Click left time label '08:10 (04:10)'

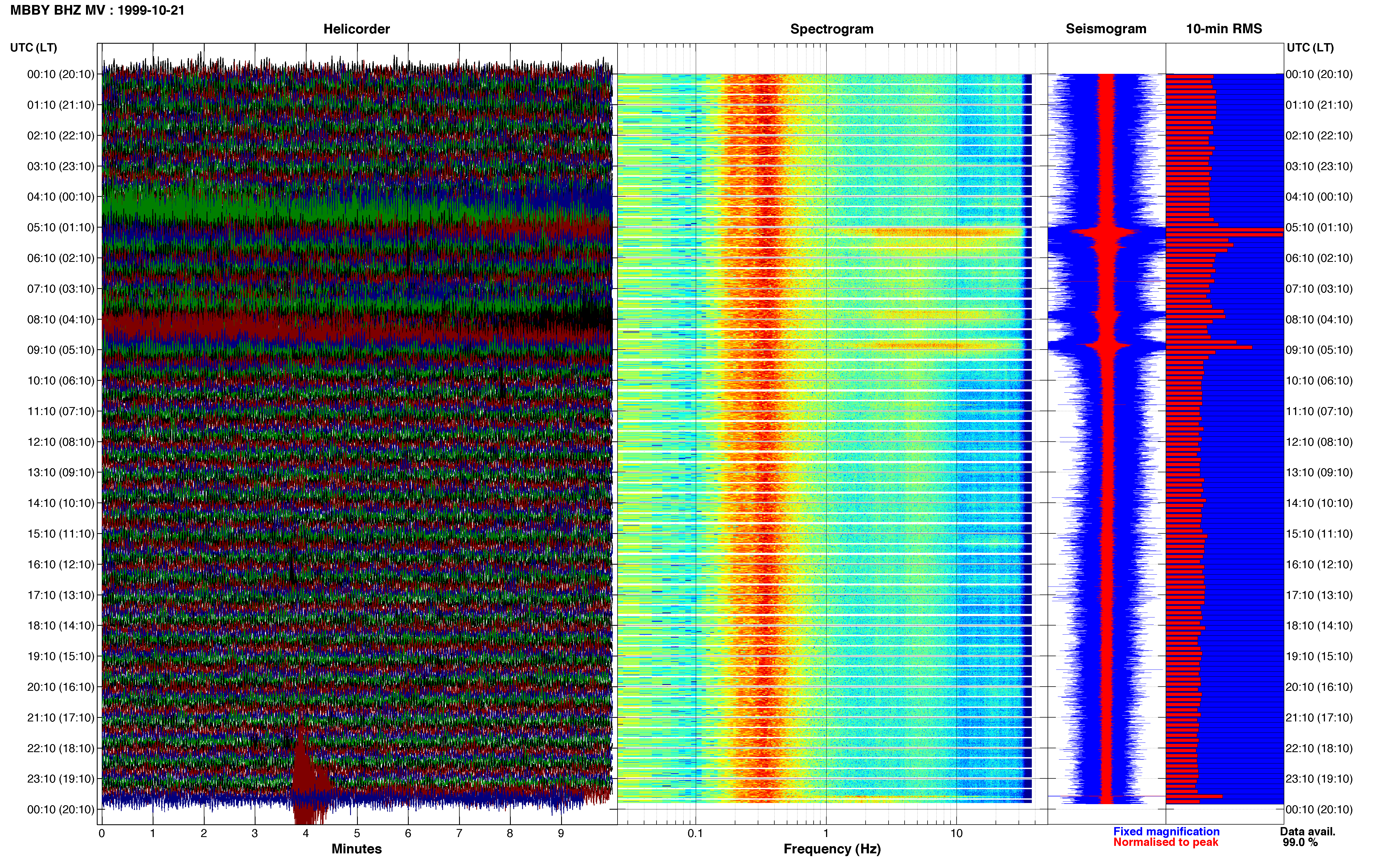pos(61,319)
